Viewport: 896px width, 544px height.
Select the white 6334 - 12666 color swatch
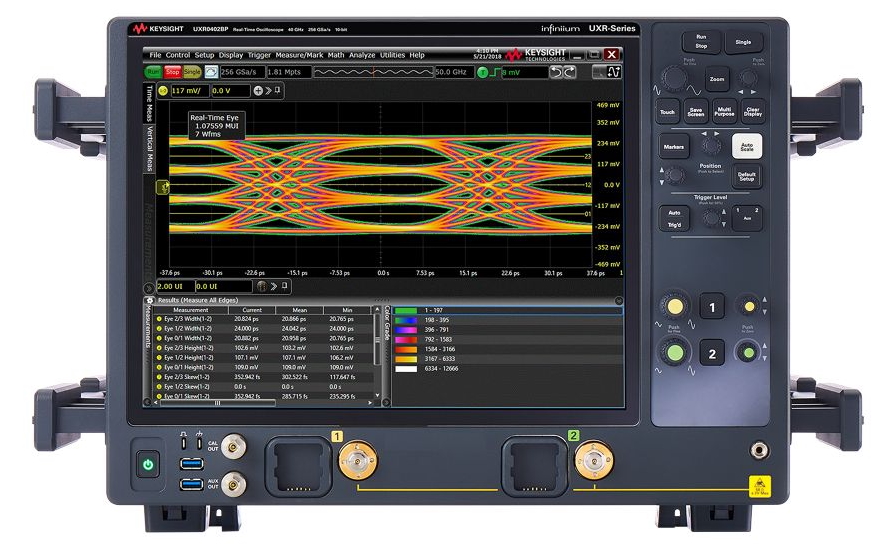(x=406, y=369)
